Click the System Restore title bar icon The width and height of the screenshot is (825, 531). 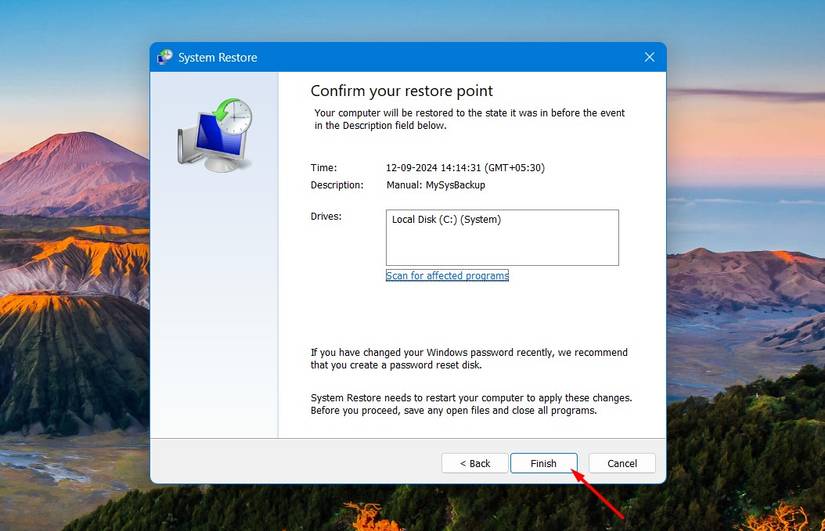click(x=165, y=57)
